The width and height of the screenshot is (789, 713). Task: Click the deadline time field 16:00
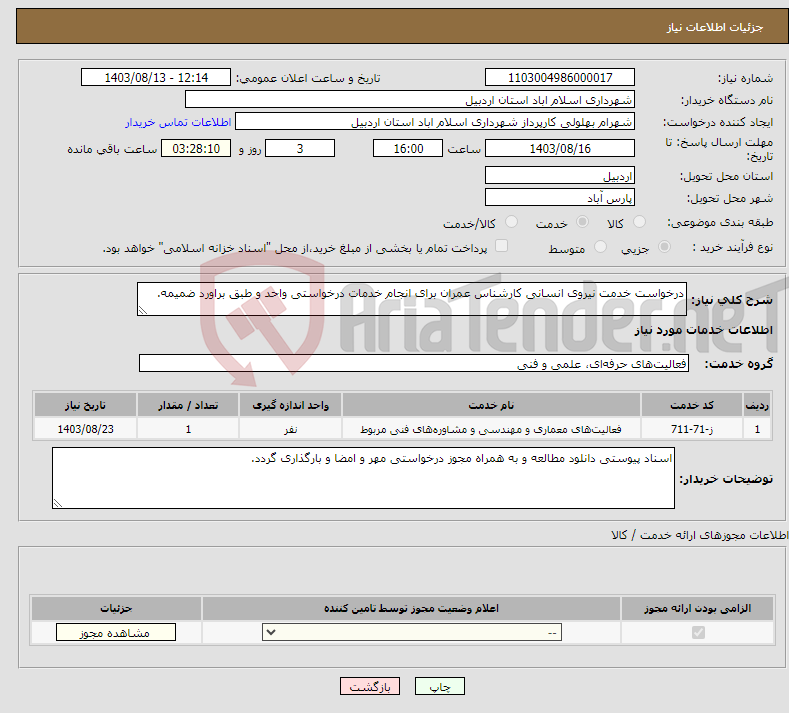click(408, 148)
